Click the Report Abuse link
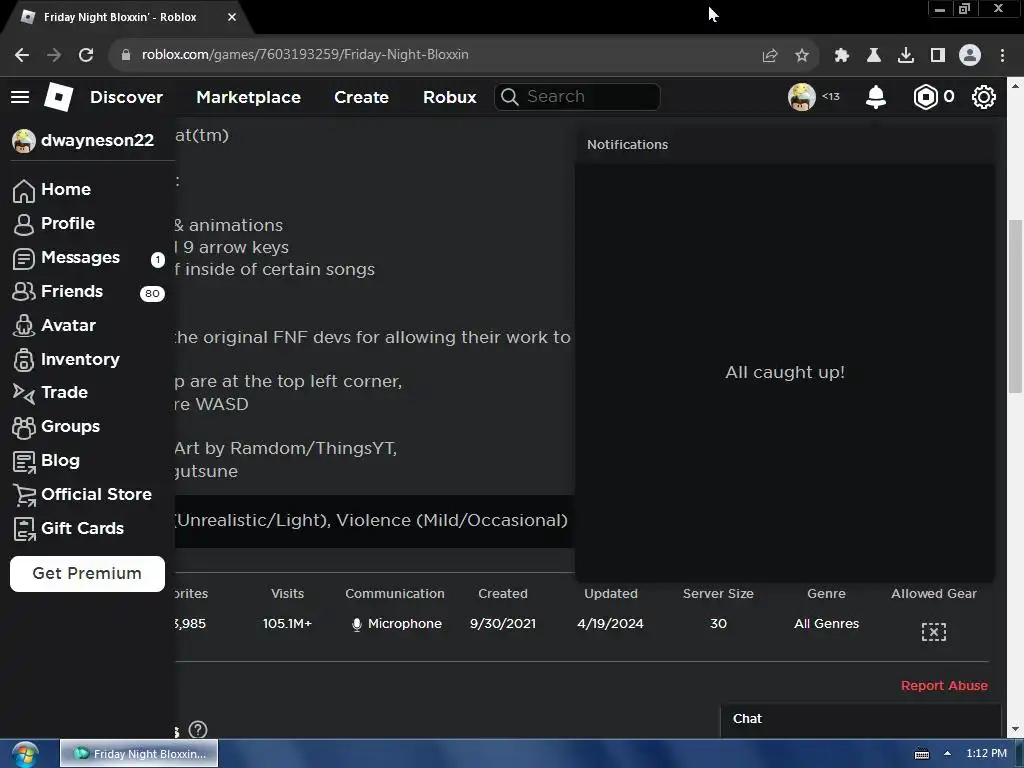The width and height of the screenshot is (1024, 768). pyautogui.click(x=944, y=686)
